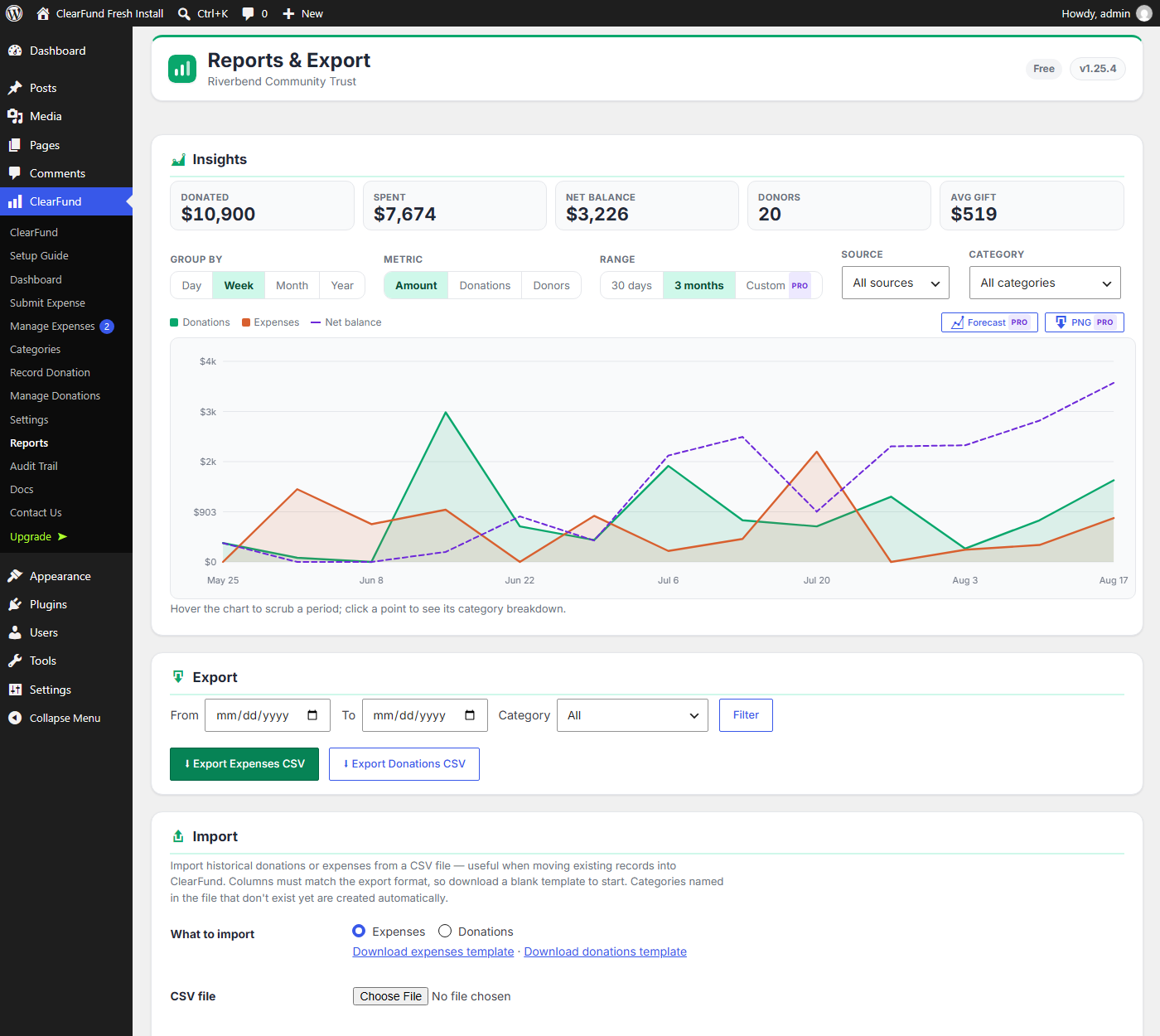Click the green Upgrade link
Screen dimensions: 1160x1036
pyautogui.click(x=38, y=536)
